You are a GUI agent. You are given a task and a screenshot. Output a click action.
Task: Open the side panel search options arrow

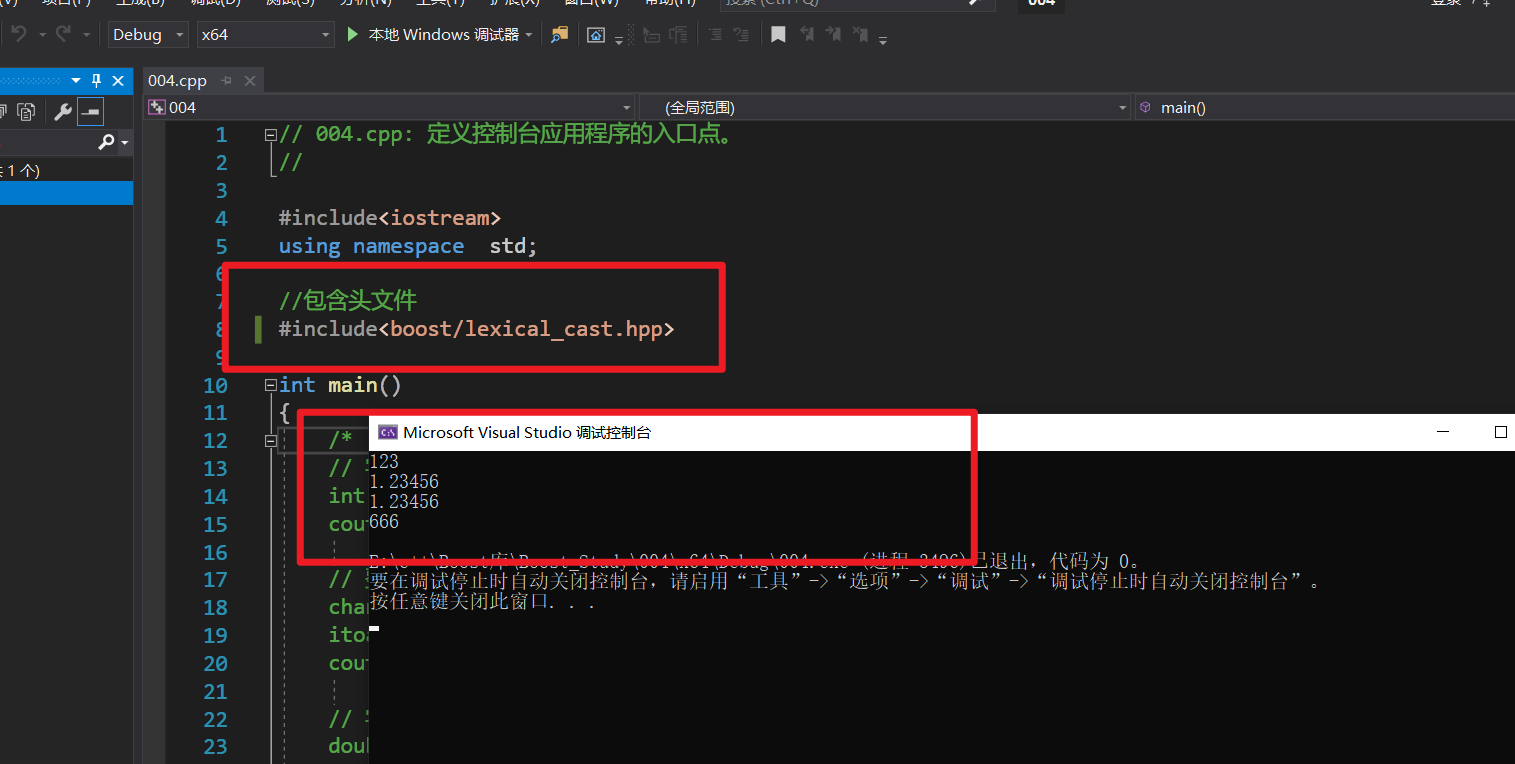(125, 144)
